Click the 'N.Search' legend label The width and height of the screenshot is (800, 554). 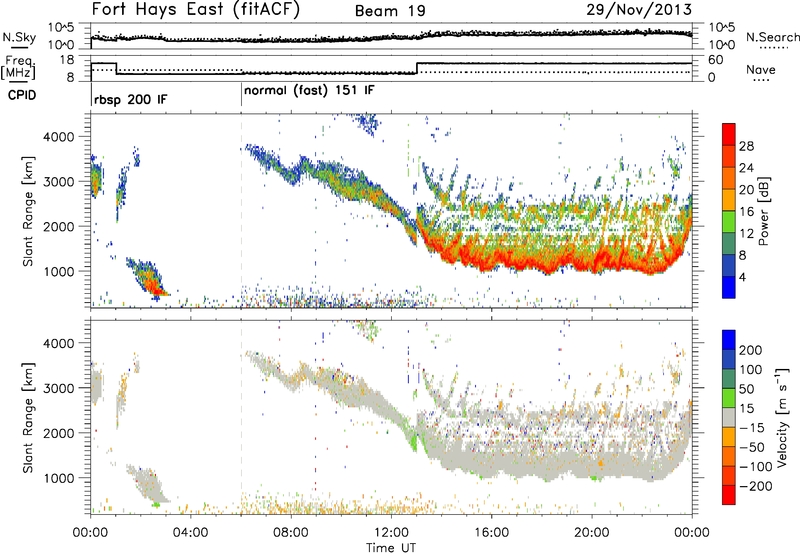pyautogui.click(x=772, y=37)
